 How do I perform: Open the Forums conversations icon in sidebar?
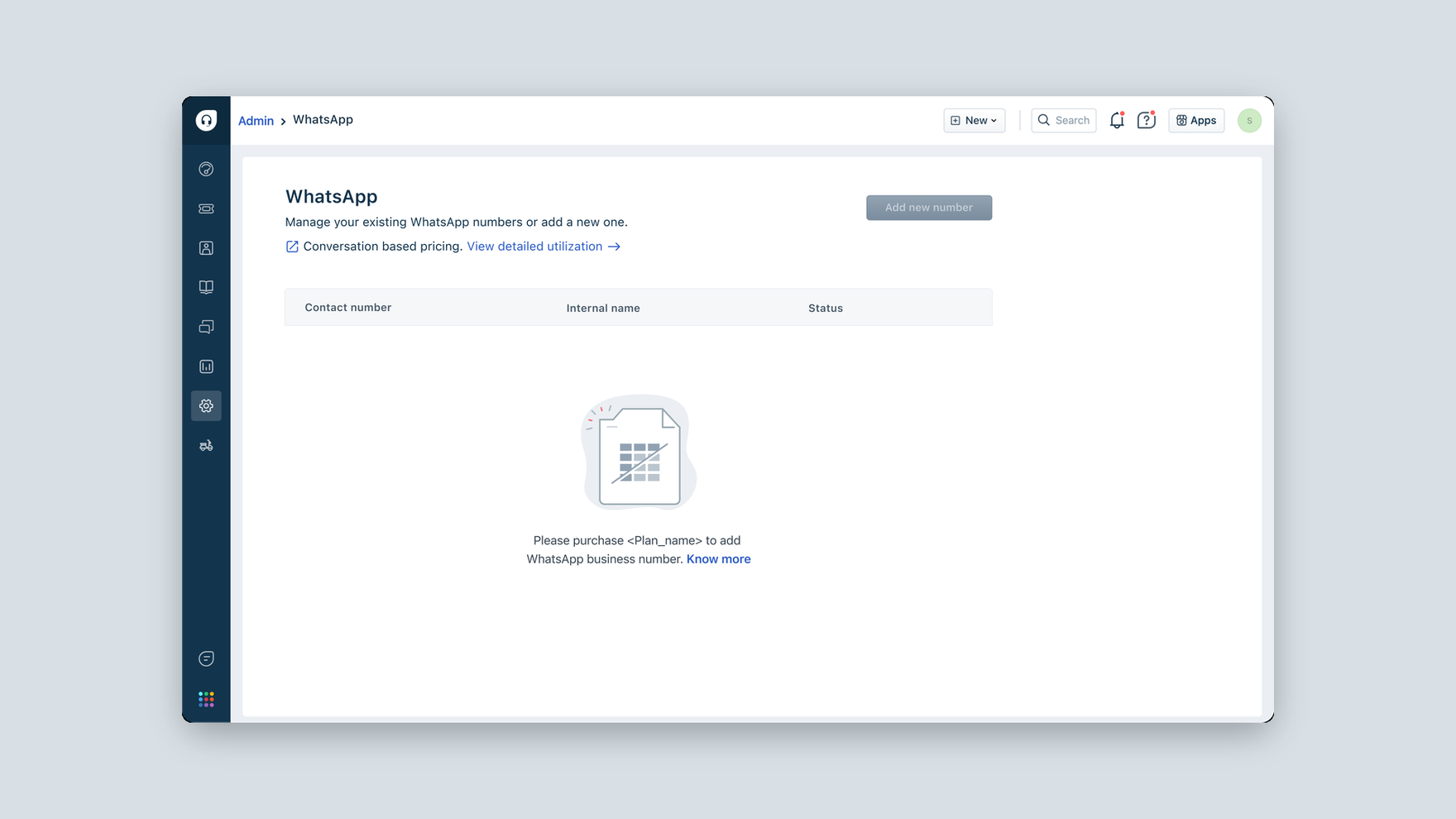[x=206, y=327]
